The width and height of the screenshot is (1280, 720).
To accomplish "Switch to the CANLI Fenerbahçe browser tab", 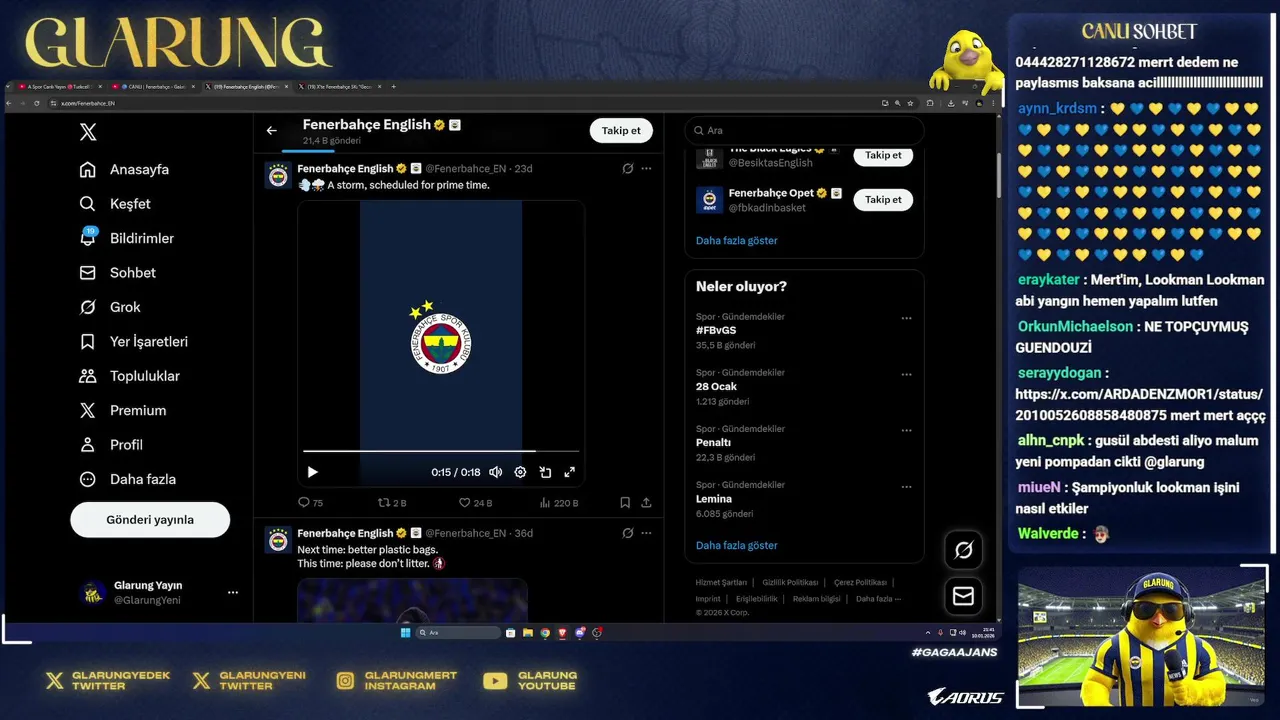I will tap(152, 86).
